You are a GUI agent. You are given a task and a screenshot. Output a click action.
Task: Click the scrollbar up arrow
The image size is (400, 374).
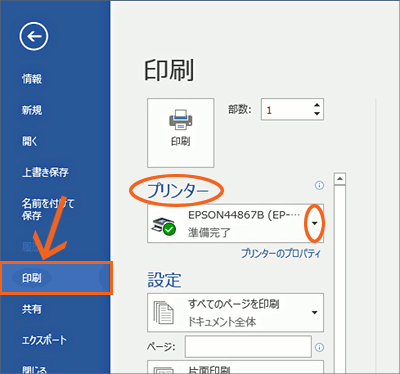340,179
